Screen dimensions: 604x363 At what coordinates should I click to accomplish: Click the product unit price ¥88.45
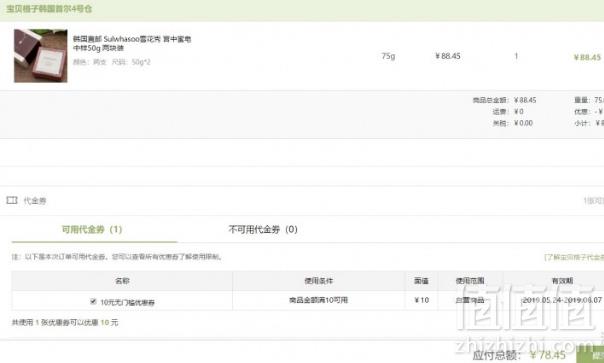point(448,56)
